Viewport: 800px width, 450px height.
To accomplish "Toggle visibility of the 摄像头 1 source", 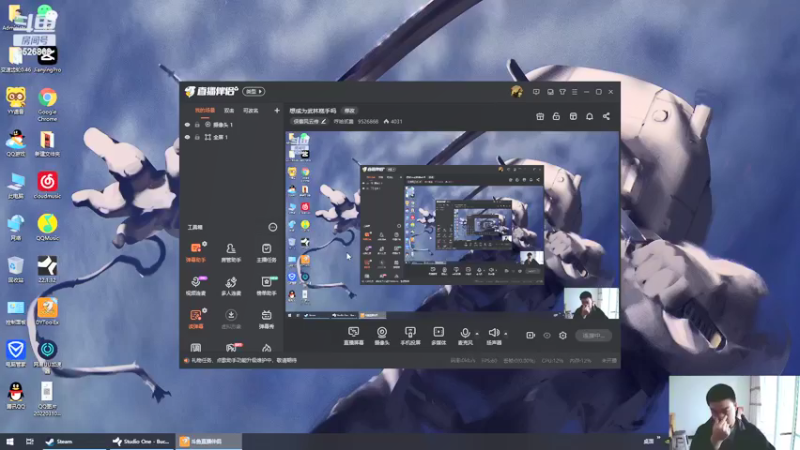I will [x=187, y=124].
